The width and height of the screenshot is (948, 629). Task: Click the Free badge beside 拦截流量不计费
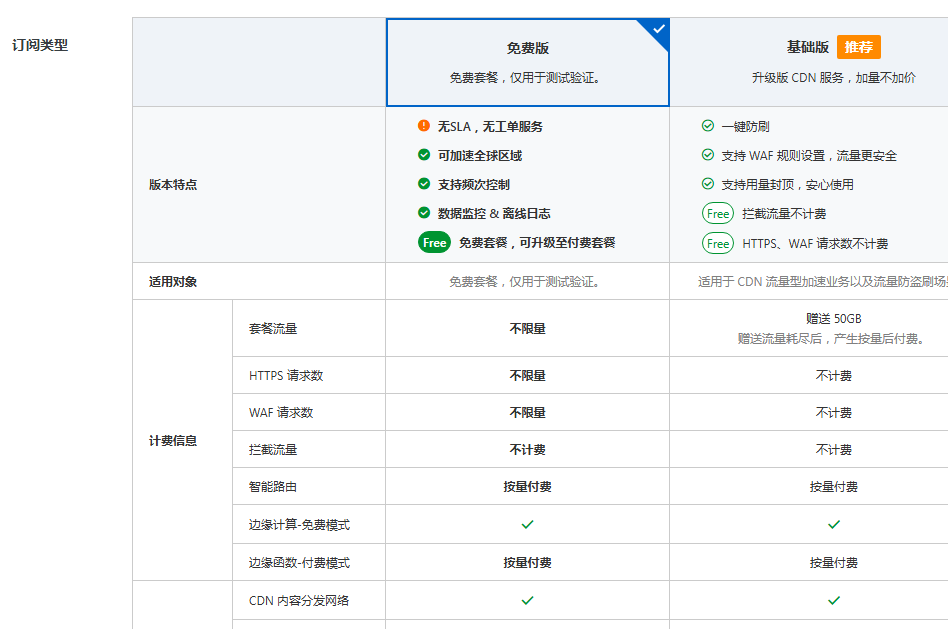[x=717, y=213]
